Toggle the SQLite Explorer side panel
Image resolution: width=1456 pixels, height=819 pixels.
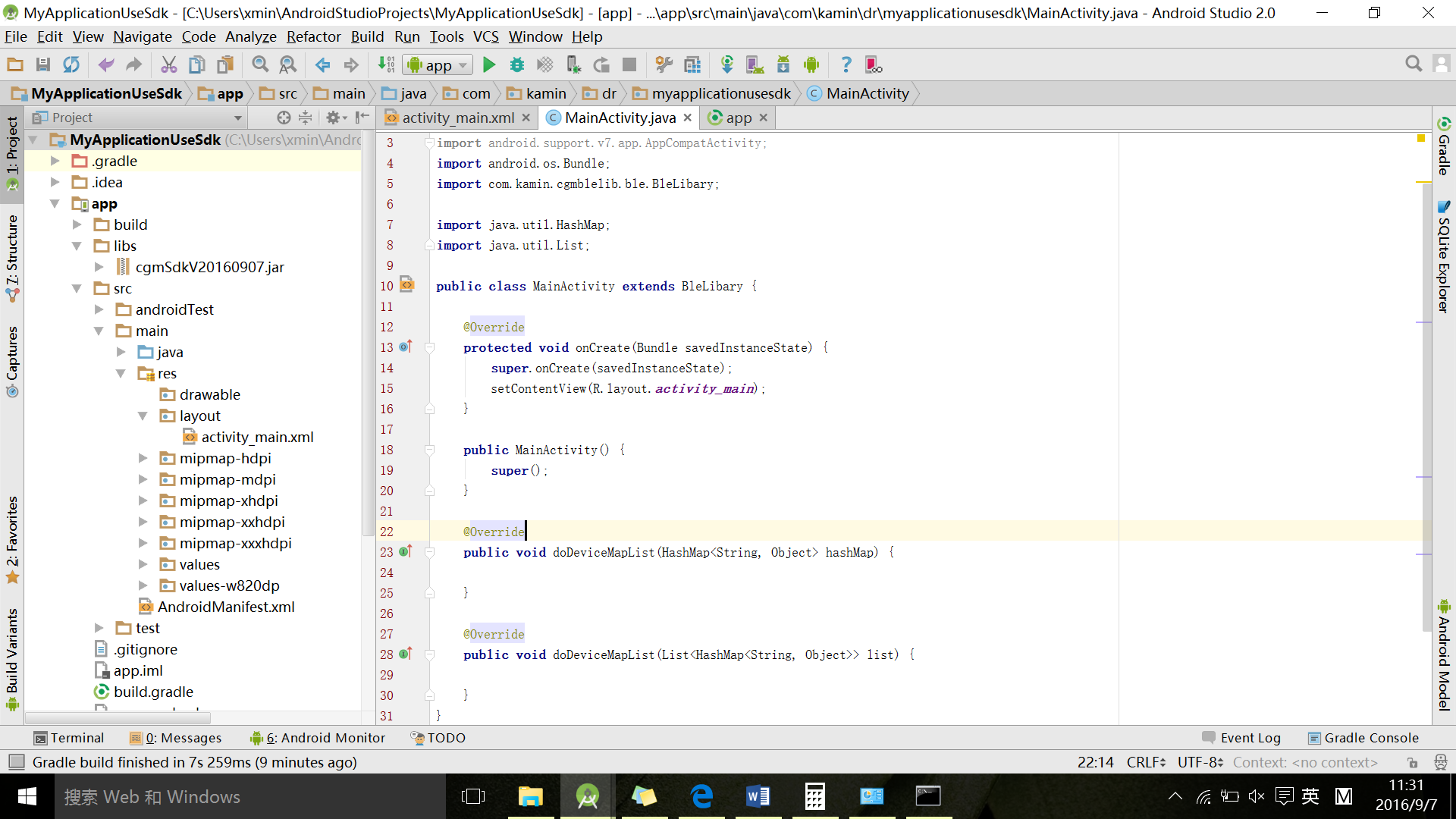[1444, 256]
